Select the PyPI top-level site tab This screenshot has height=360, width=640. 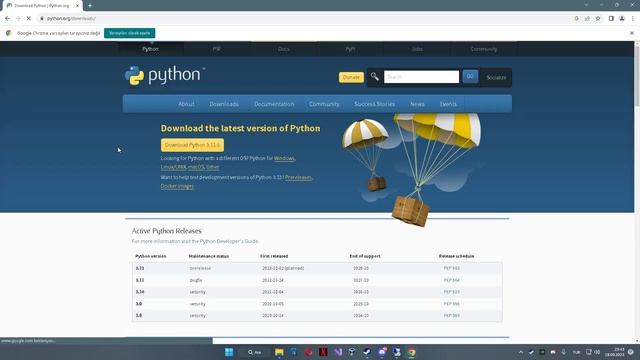tap(350, 49)
